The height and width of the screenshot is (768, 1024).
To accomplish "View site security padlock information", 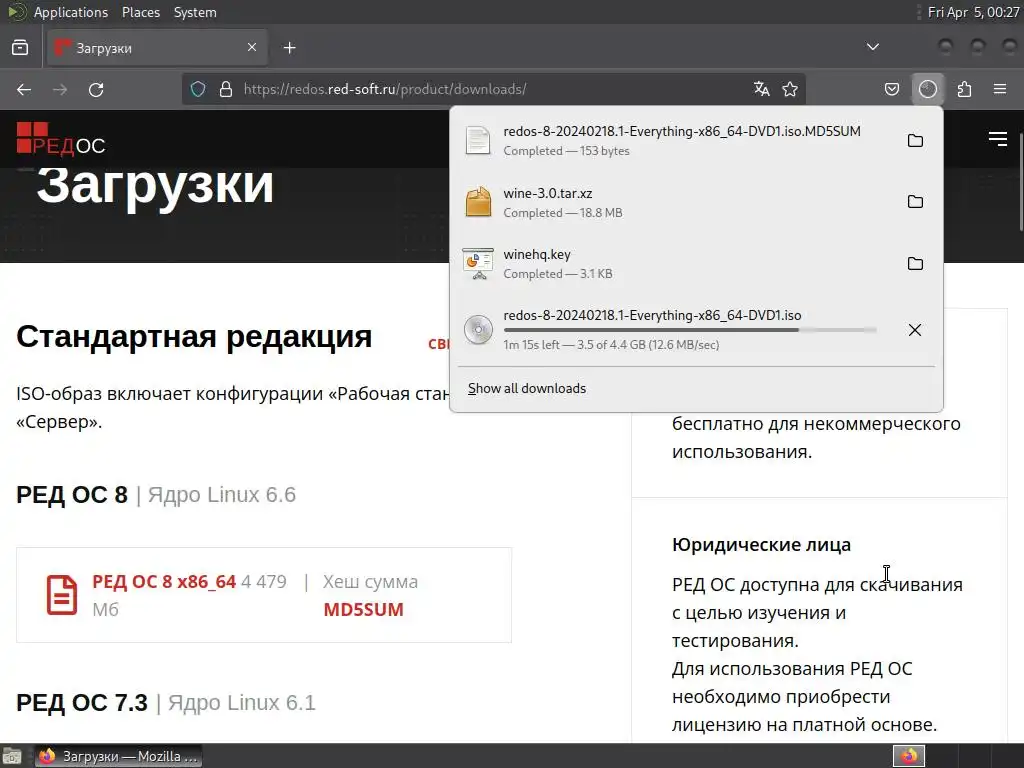I will (x=226, y=89).
